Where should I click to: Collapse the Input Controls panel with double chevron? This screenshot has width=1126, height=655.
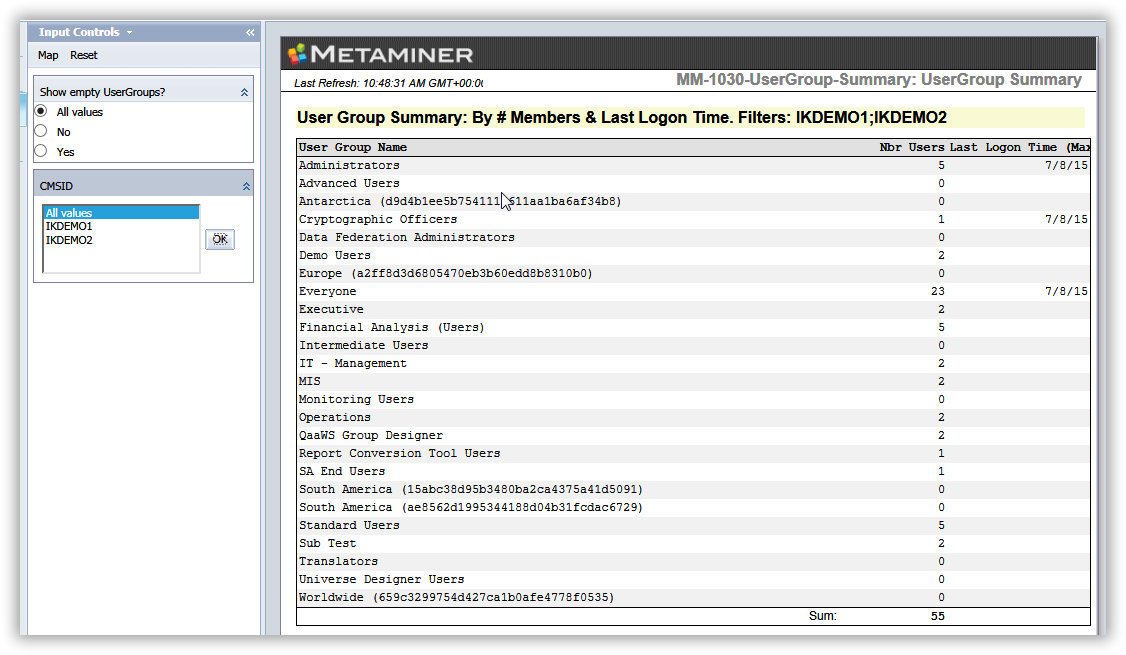250,32
